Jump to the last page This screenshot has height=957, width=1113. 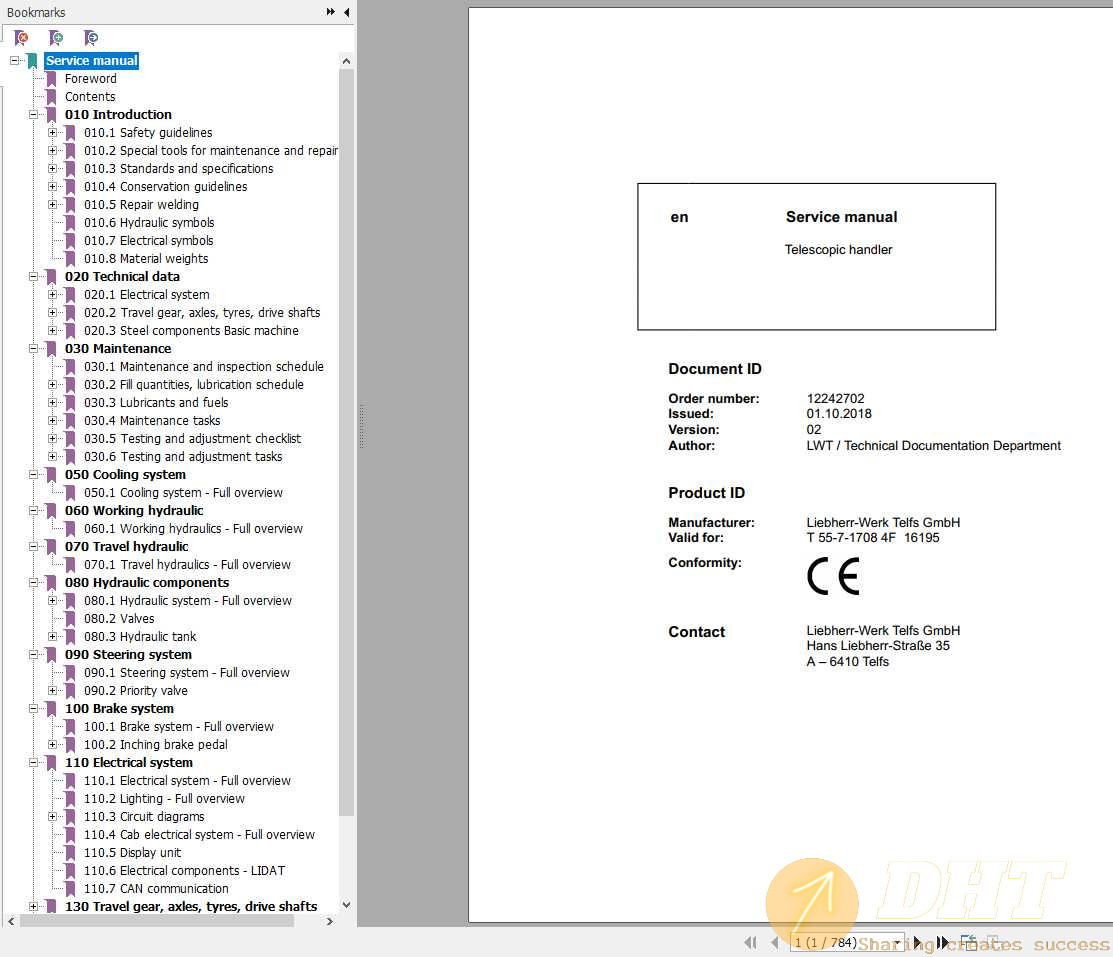click(943, 942)
